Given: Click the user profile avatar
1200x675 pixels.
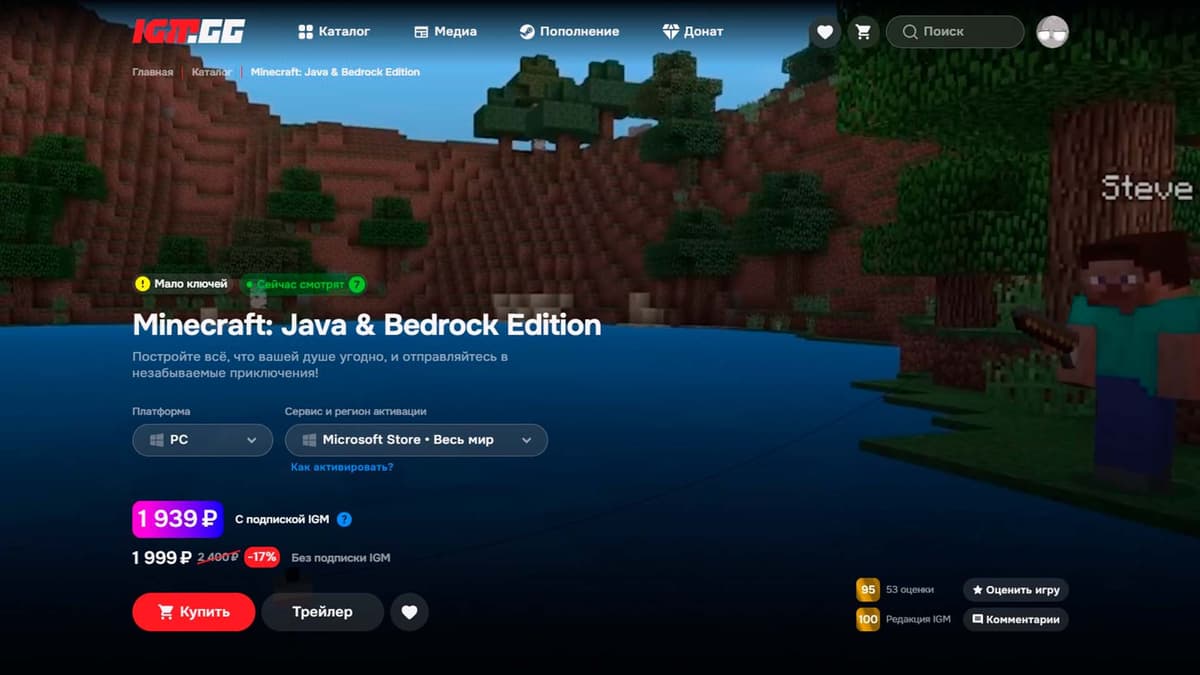Looking at the screenshot, I should pyautogui.click(x=1052, y=32).
